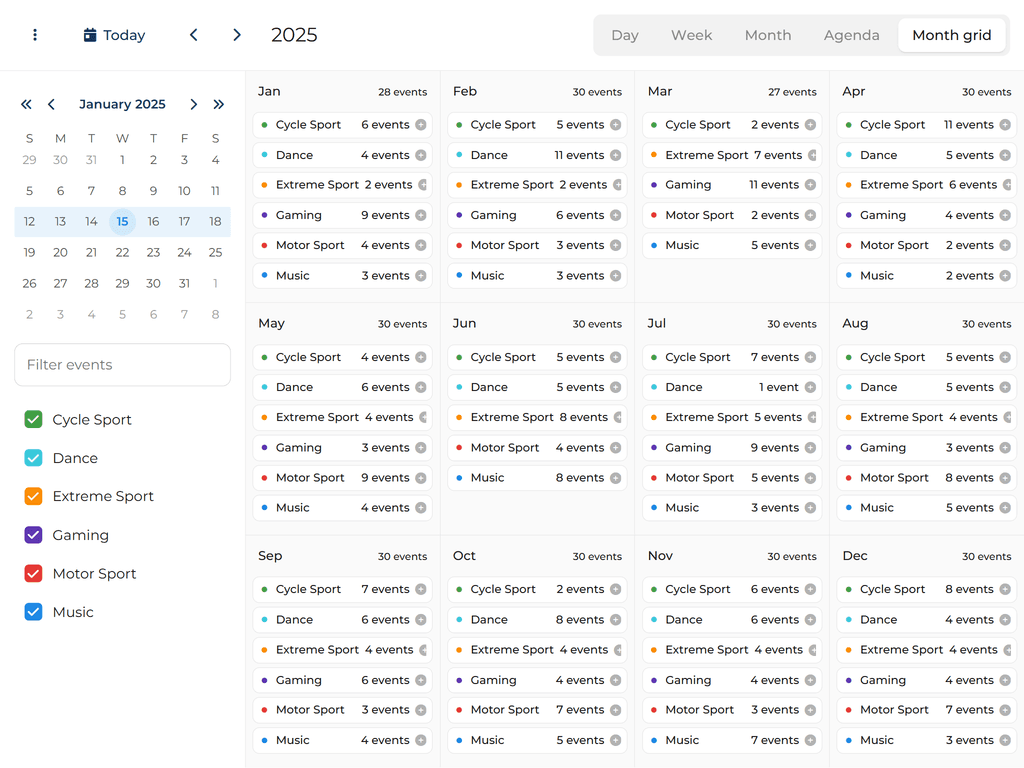Screen dimensions: 1024x768
Task: Select January 15 in the mini calendar
Action: pos(122,221)
